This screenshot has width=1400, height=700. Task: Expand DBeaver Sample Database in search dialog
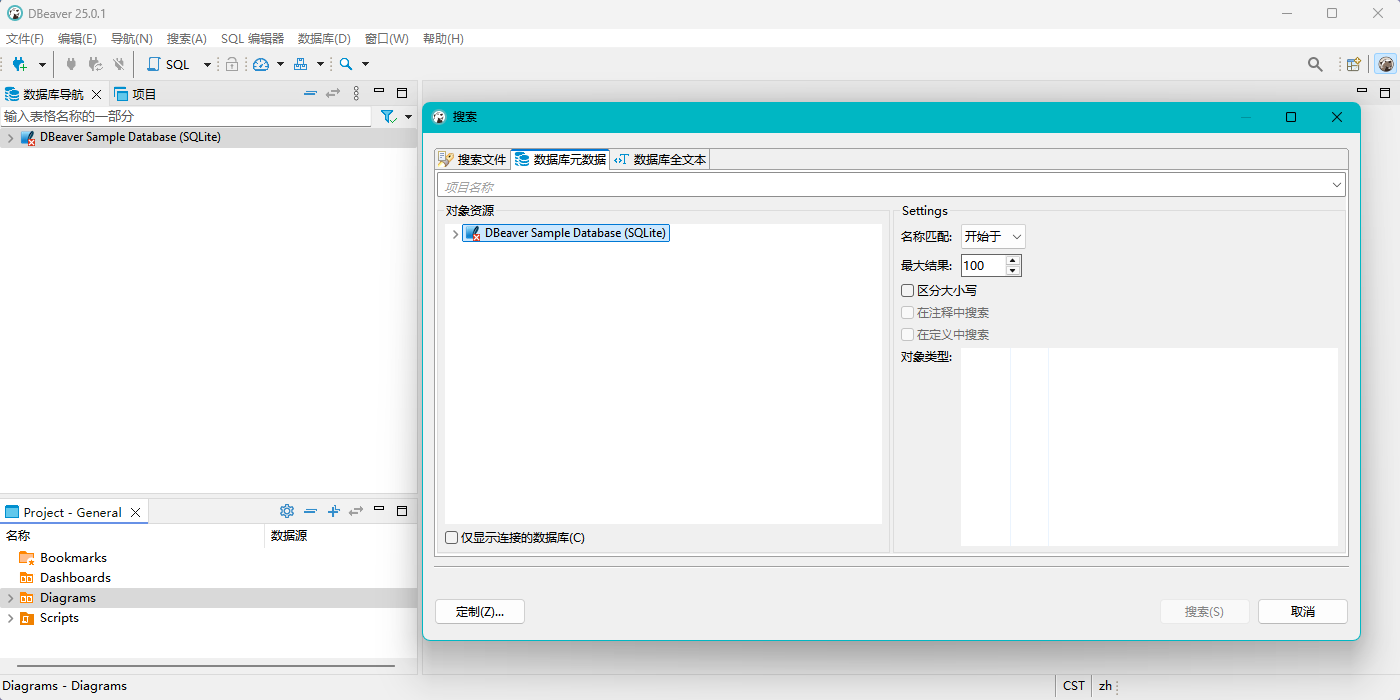(455, 234)
